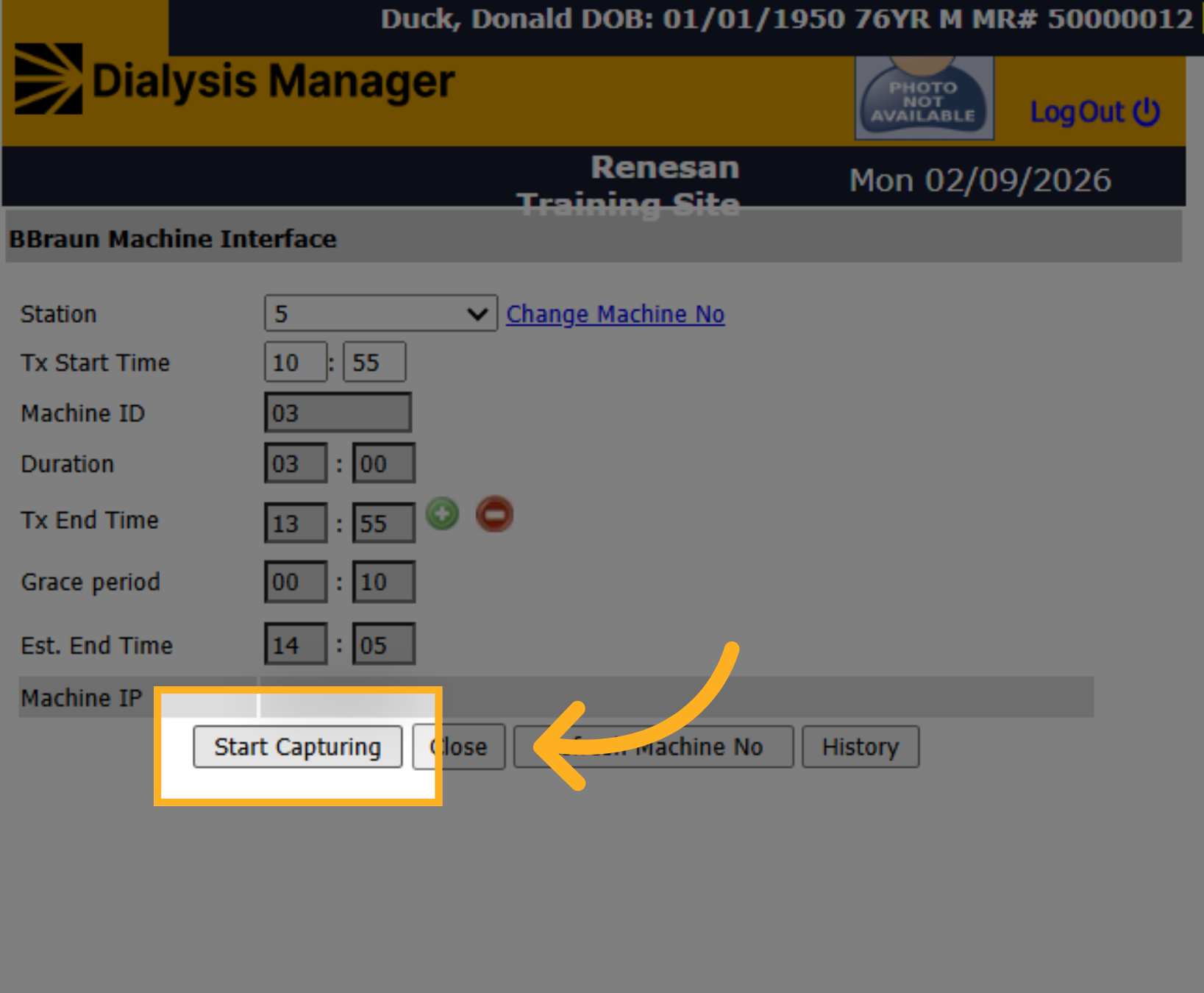Click the Est. End Time hour field
Image resolution: width=1204 pixels, height=993 pixels.
296,644
